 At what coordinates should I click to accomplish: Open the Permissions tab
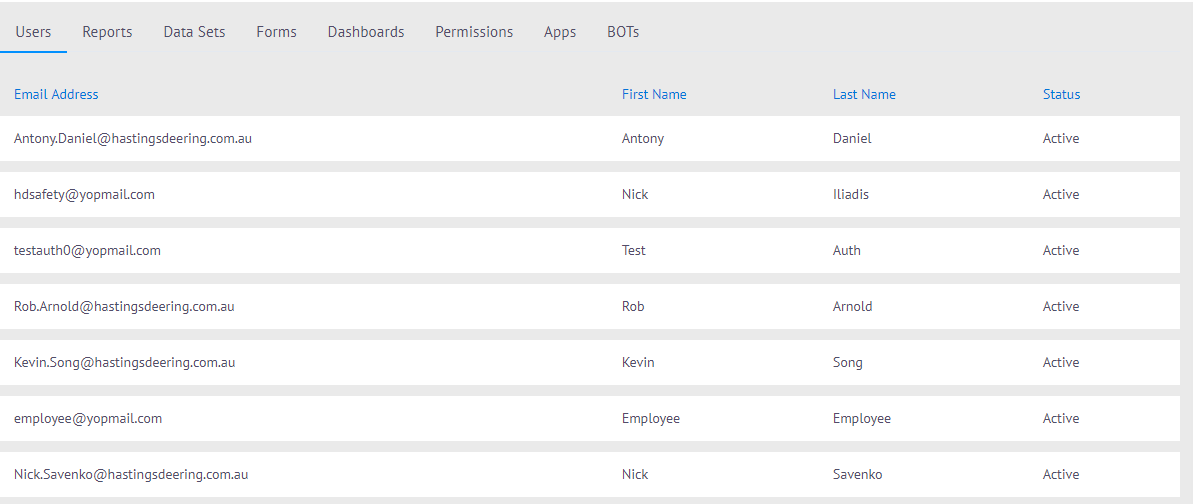click(474, 32)
